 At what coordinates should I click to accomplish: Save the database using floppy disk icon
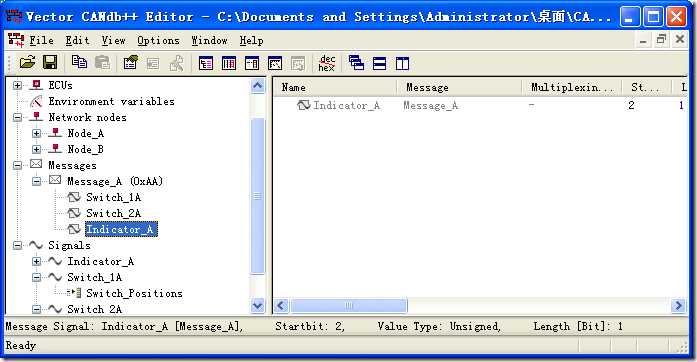[x=50, y=62]
